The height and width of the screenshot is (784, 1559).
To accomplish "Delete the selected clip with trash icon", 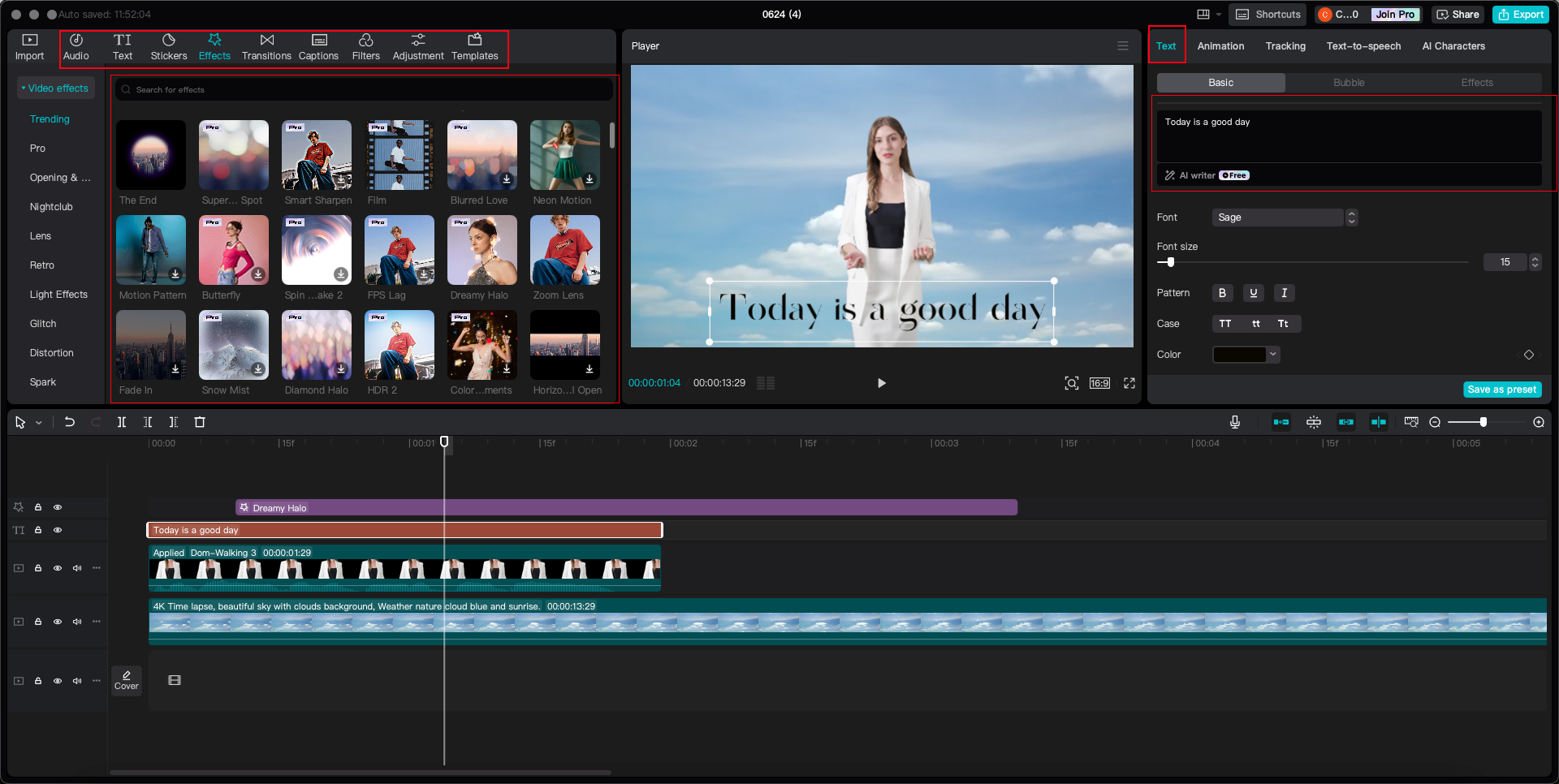I will pyautogui.click(x=200, y=422).
